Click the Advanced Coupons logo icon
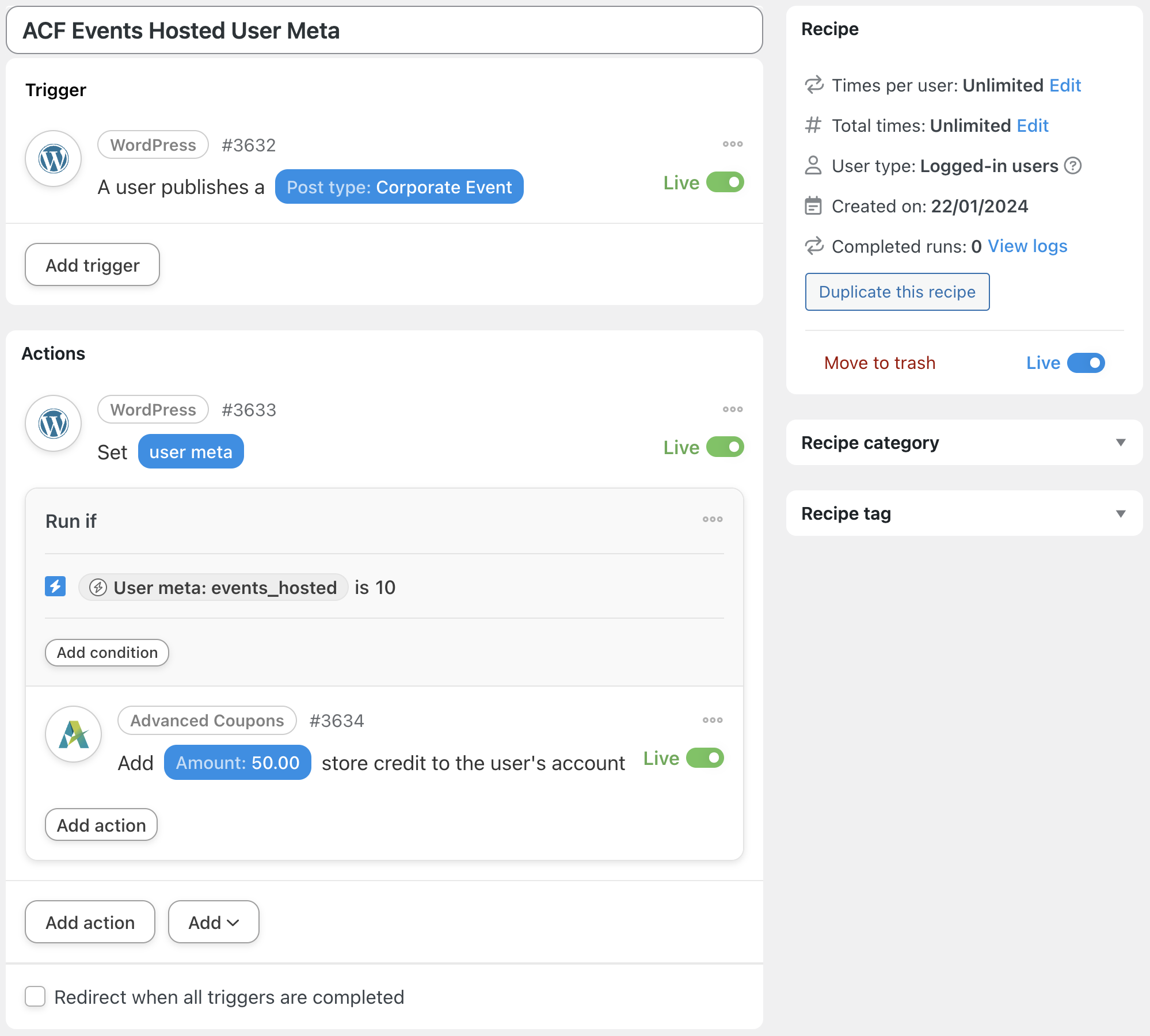 (74, 734)
